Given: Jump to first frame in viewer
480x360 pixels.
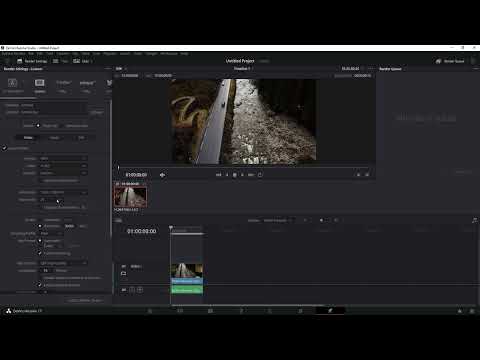Looking at the screenshot, I should click(219, 175).
